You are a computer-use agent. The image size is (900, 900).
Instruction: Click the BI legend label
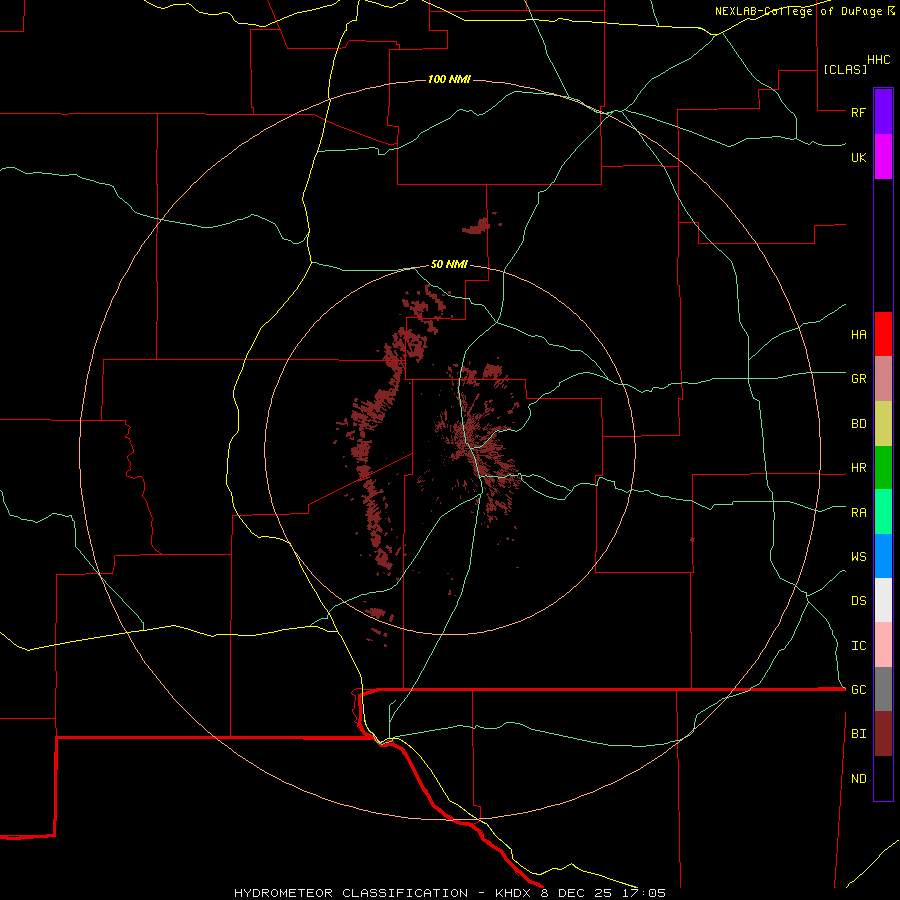click(x=858, y=734)
